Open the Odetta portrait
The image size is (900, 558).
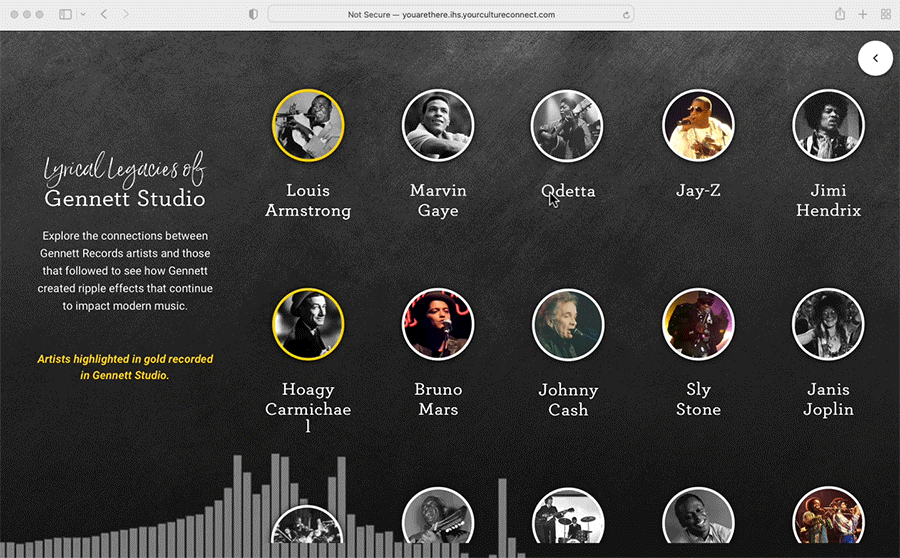tap(568, 125)
